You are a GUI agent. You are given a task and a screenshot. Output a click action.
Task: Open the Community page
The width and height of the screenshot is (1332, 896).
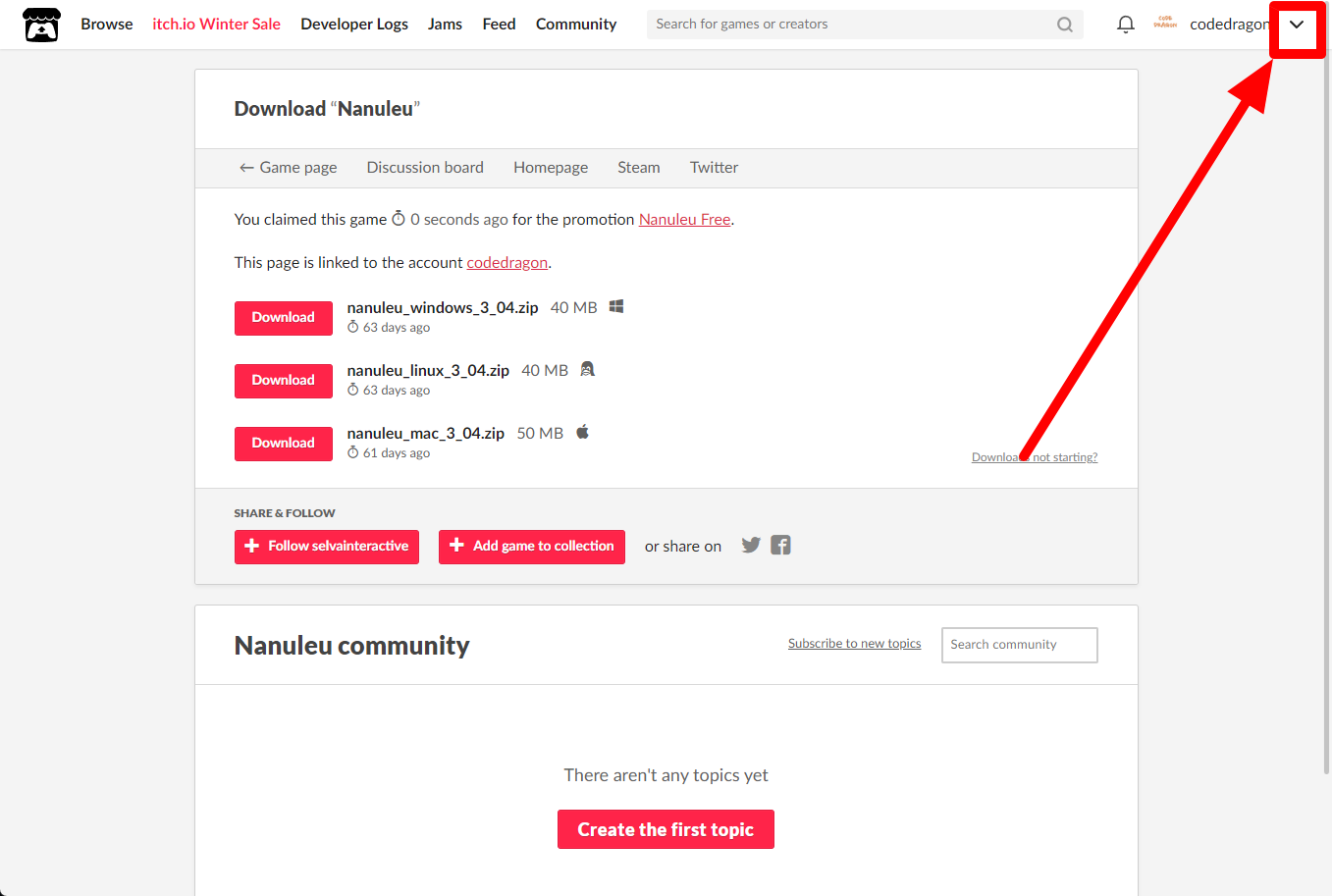[576, 25]
